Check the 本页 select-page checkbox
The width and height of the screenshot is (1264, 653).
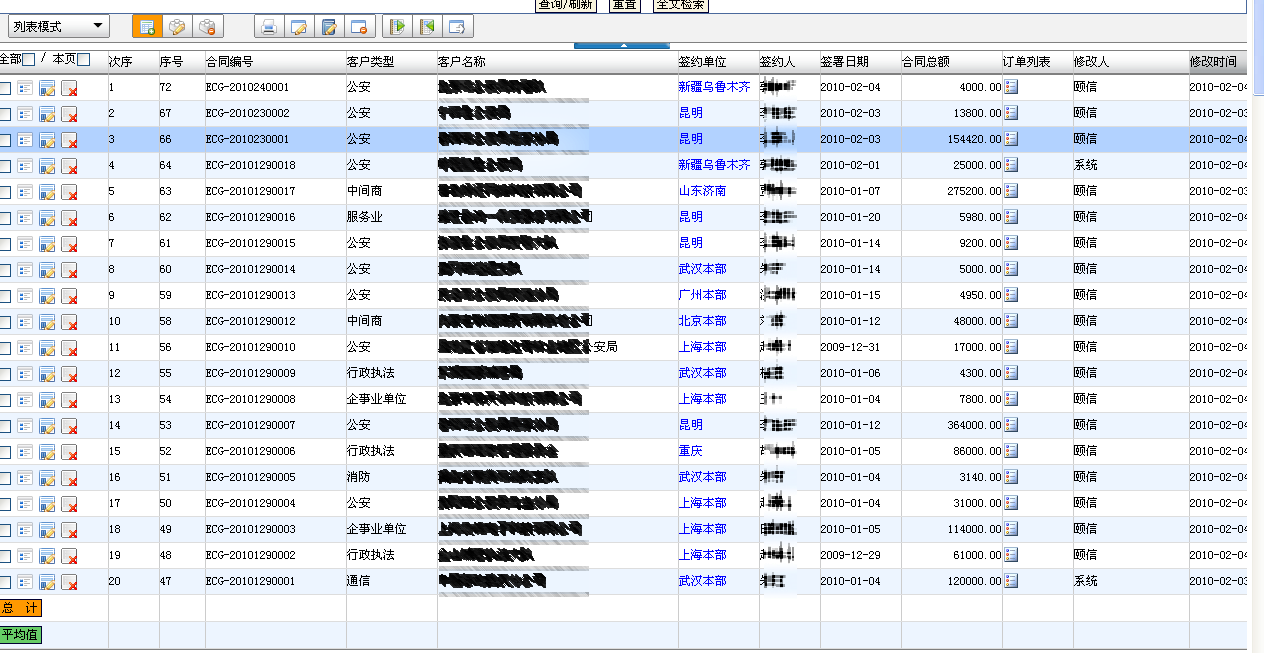(x=84, y=60)
